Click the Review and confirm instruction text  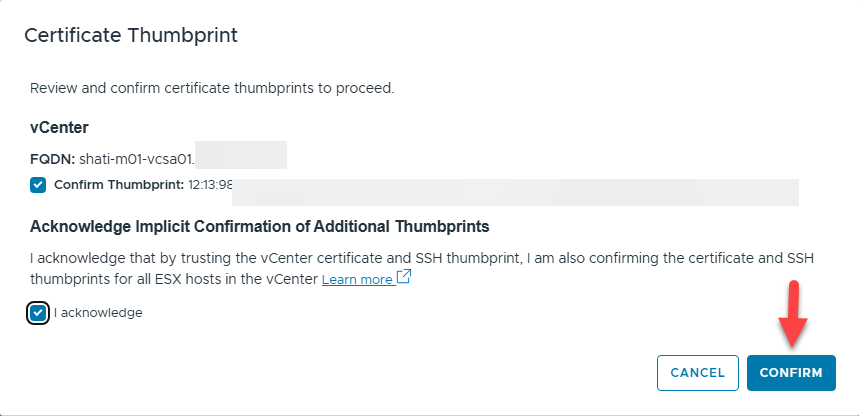(212, 88)
